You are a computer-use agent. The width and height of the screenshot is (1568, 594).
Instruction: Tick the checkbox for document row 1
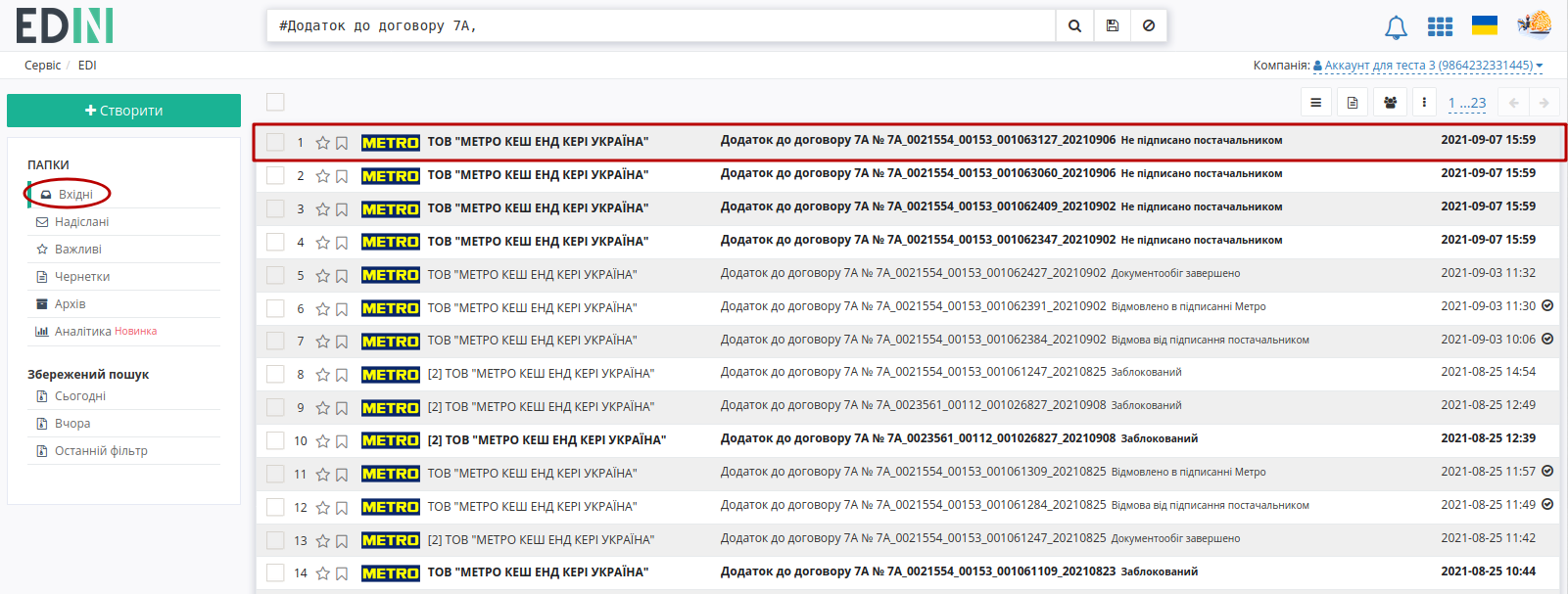(275, 142)
